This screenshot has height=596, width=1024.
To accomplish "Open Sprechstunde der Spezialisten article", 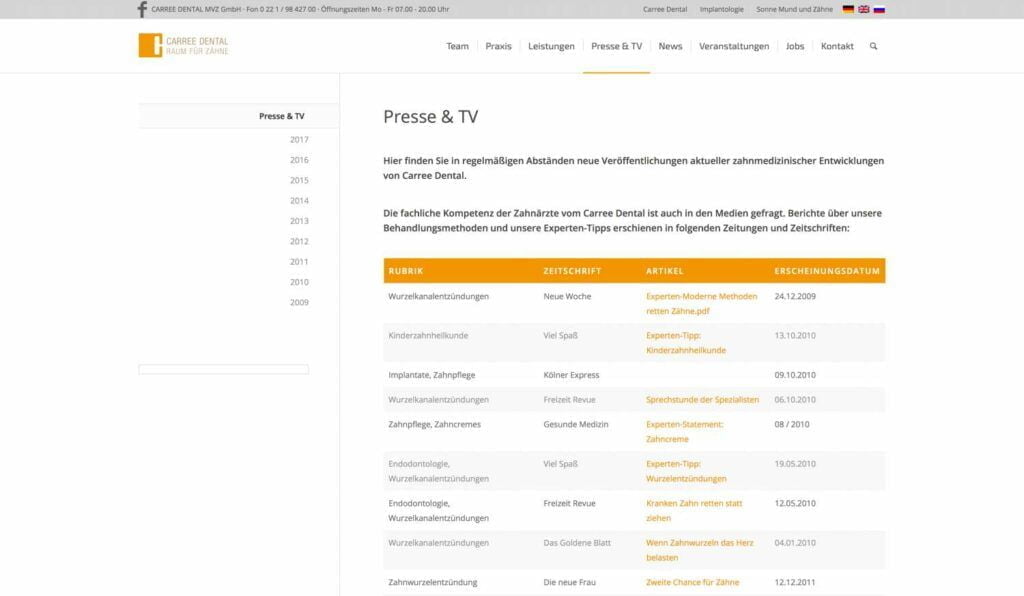I will (x=702, y=400).
